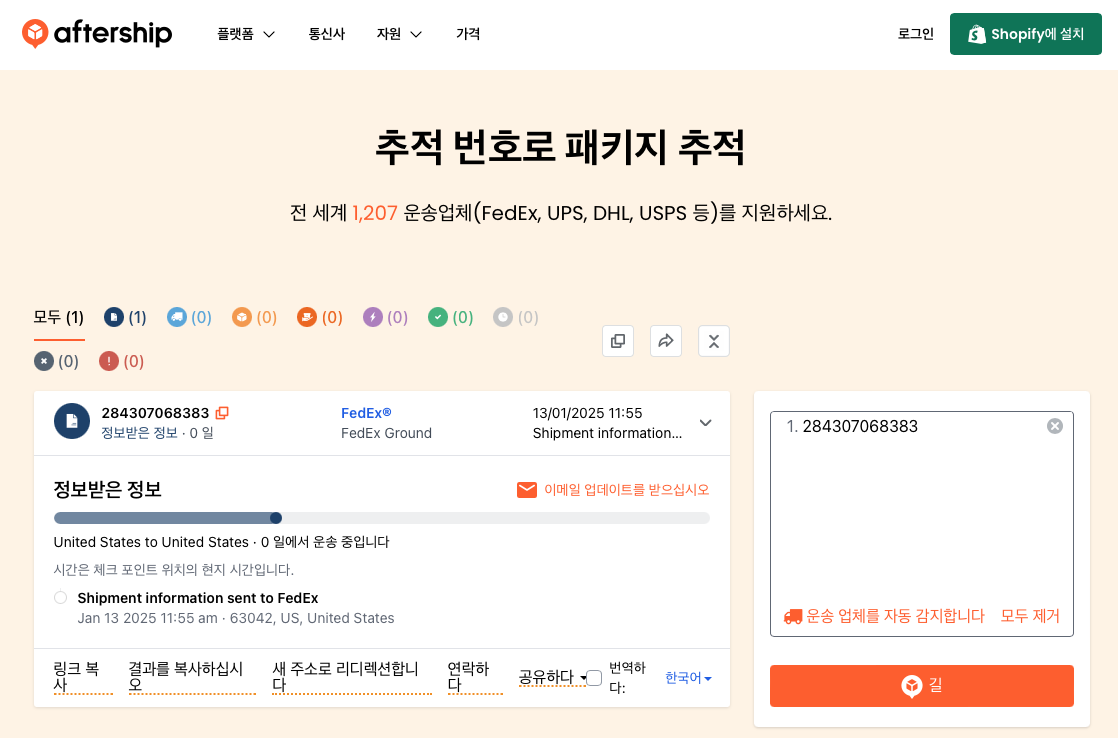This screenshot has width=1118, height=738.
Task: Filter by gray clock status (0)
Action: pyautogui.click(x=516, y=317)
